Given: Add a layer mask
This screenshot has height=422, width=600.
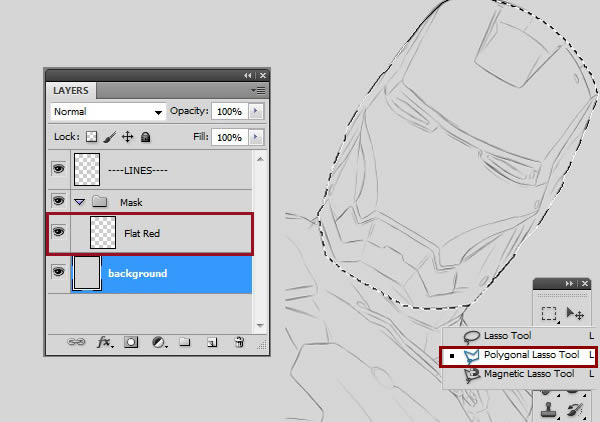Looking at the screenshot, I should (131, 342).
